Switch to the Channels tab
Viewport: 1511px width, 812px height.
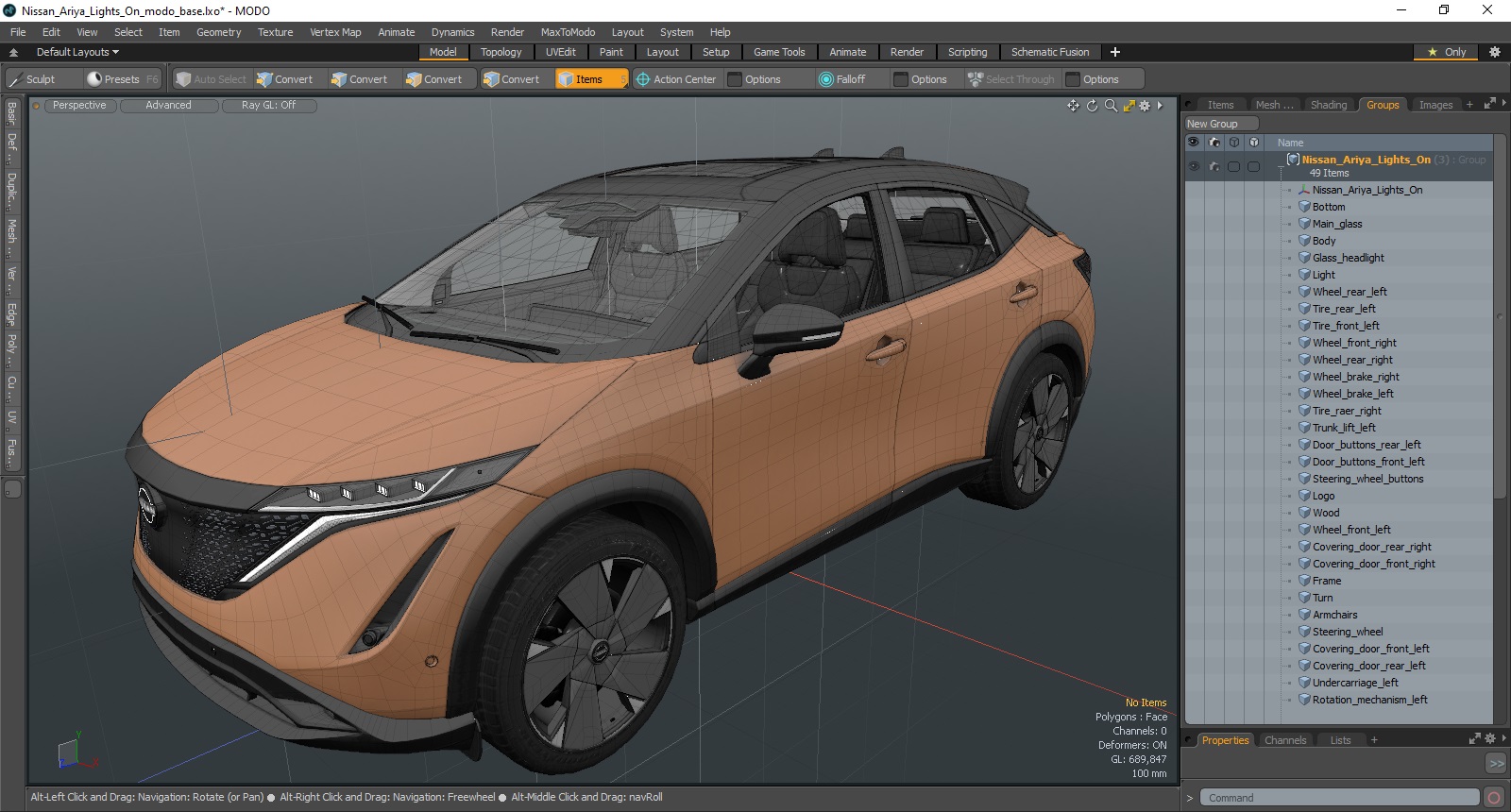tap(1284, 740)
